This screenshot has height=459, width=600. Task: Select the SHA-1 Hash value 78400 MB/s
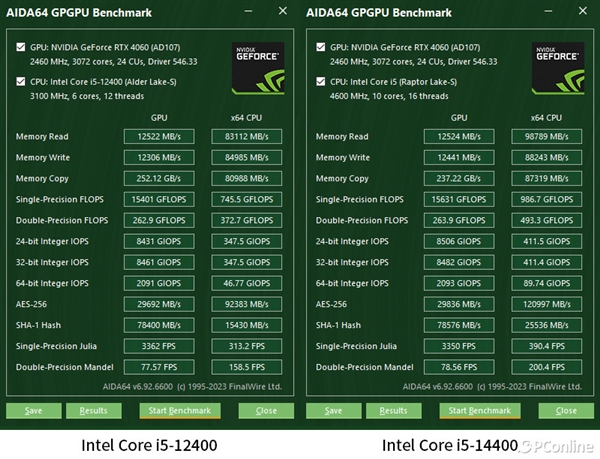point(159,326)
